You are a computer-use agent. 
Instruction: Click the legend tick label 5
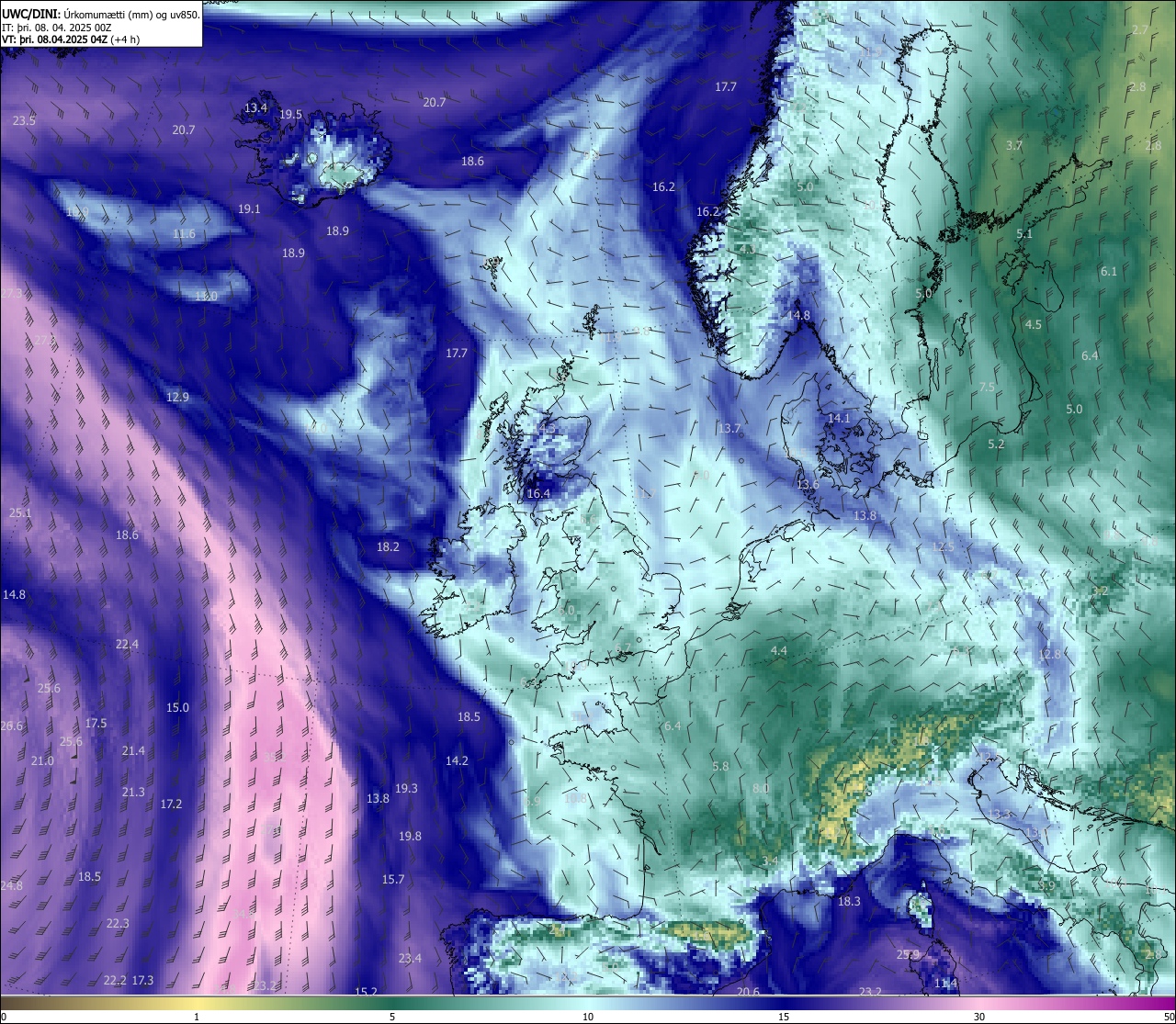click(x=392, y=1017)
